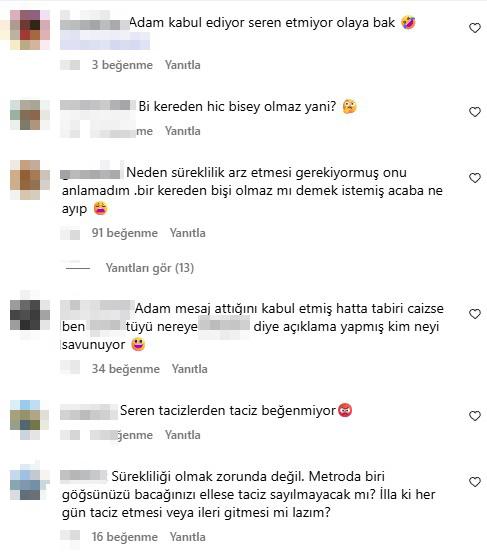Like the 'Neden süreklilik arz etmesi' comment
The height and width of the screenshot is (558, 487).
point(475,178)
